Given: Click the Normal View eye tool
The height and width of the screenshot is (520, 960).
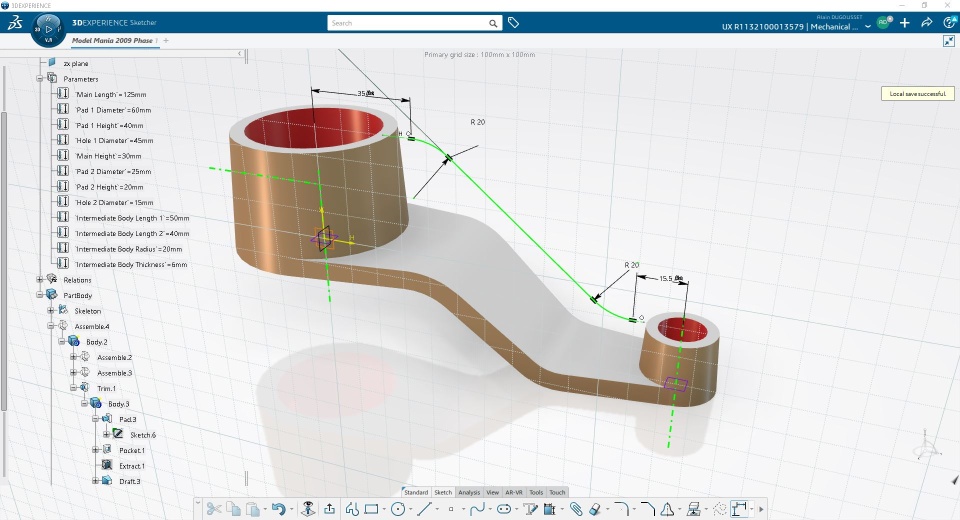Looking at the screenshot, I should (309, 509).
